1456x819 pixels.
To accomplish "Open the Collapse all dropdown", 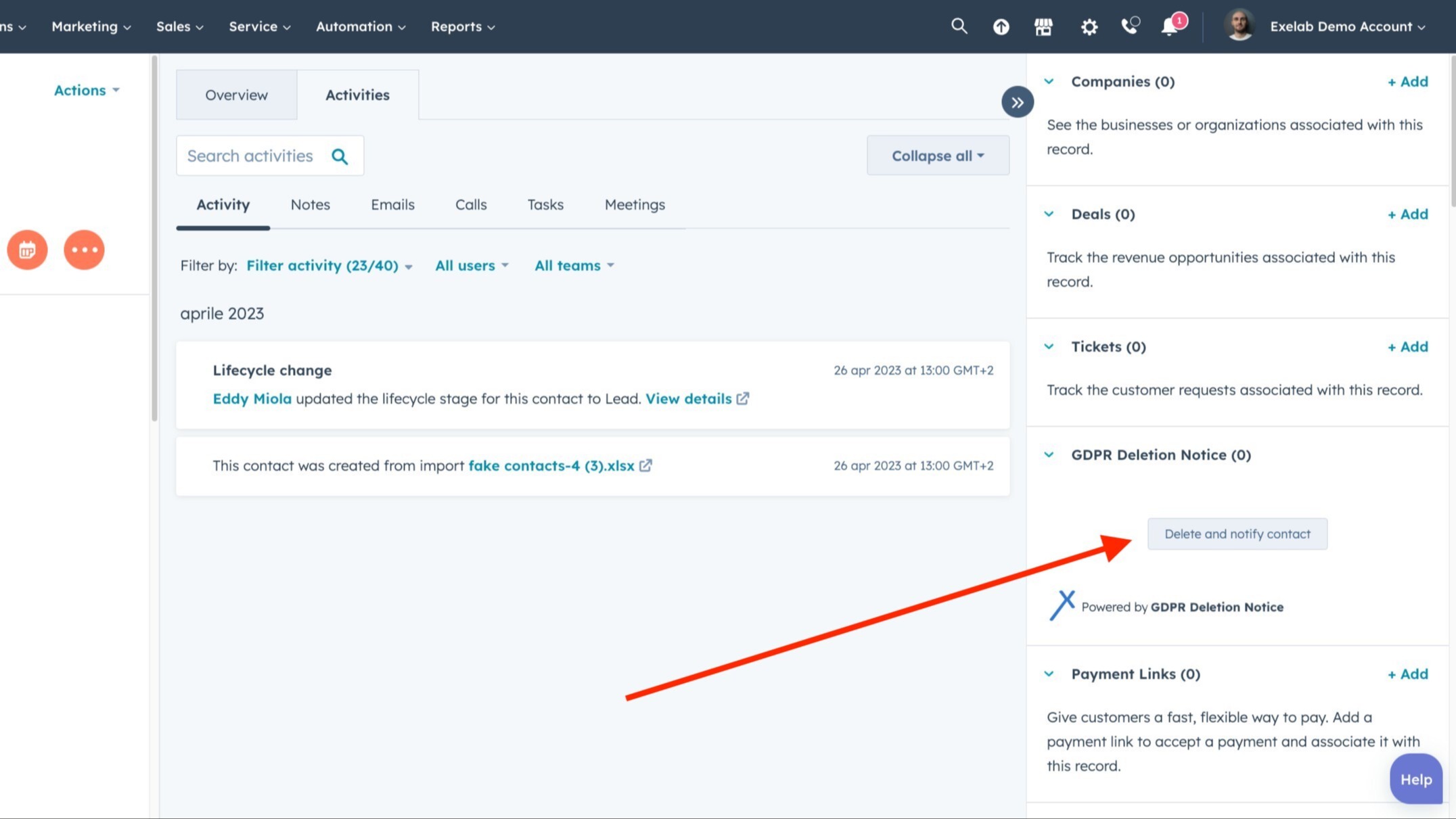I will 938,156.
